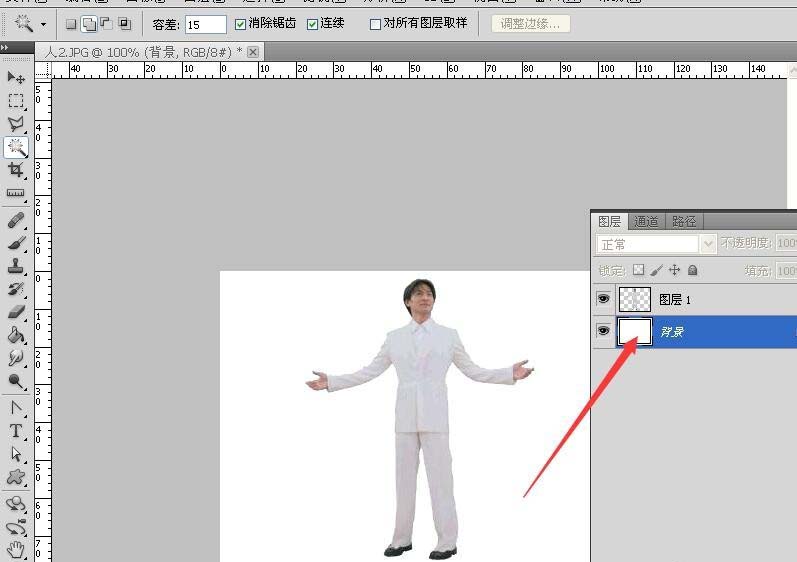797x562 pixels.
Task: Switch to the 路径 paths tab
Action: [684, 222]
